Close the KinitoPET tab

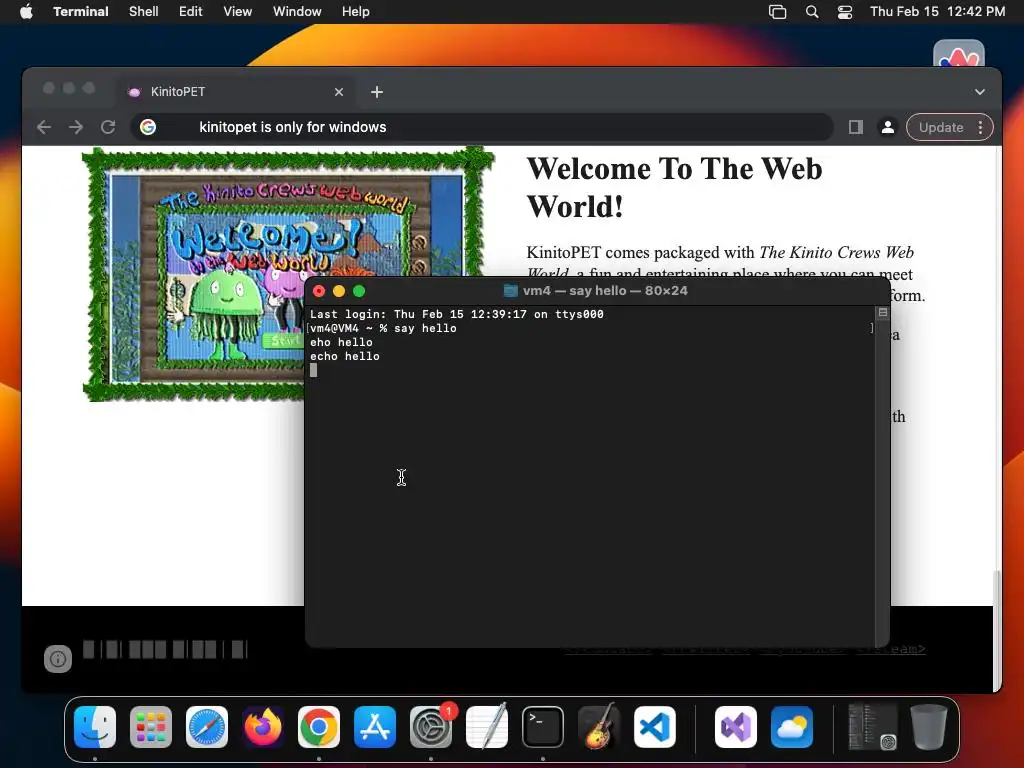pyautogui.click(x=339, y=92)
